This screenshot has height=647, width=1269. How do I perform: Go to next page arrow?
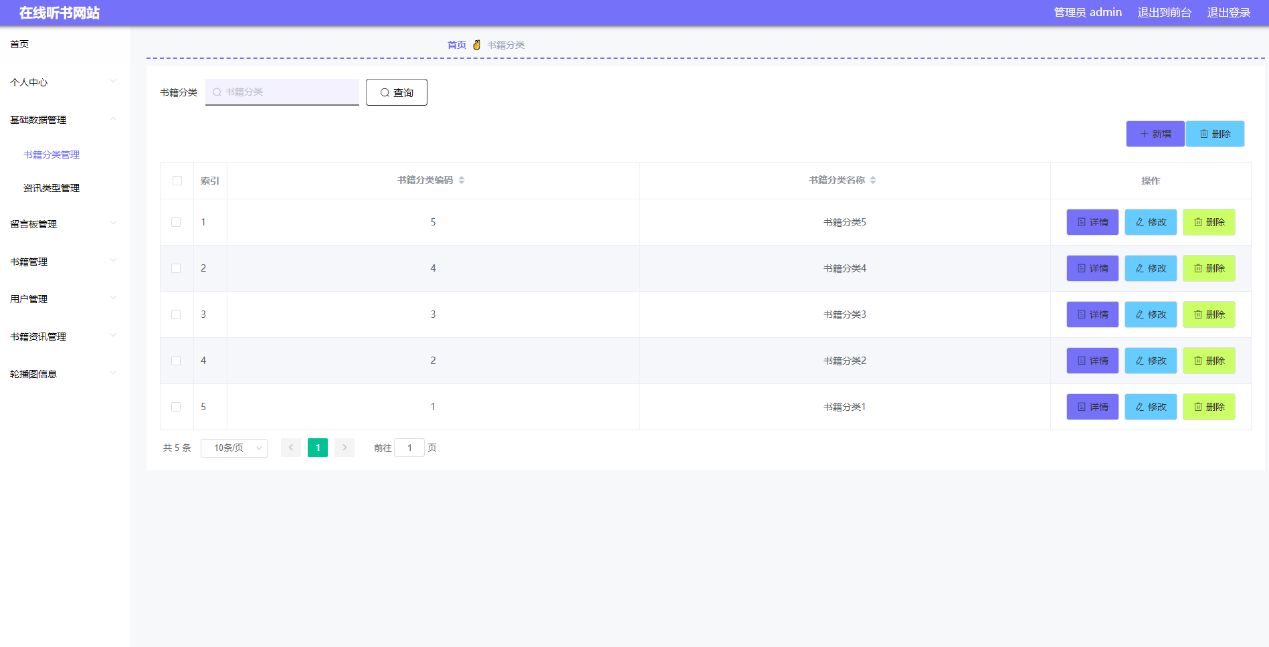(345, 448)
